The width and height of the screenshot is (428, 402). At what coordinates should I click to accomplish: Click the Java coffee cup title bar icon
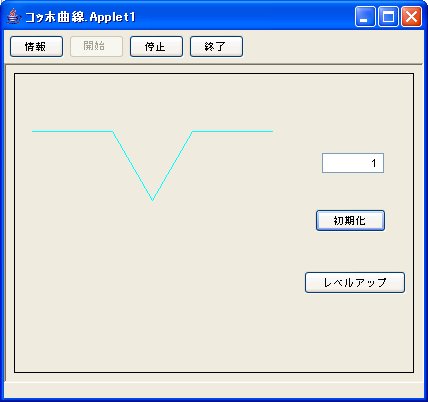[13, 16]
